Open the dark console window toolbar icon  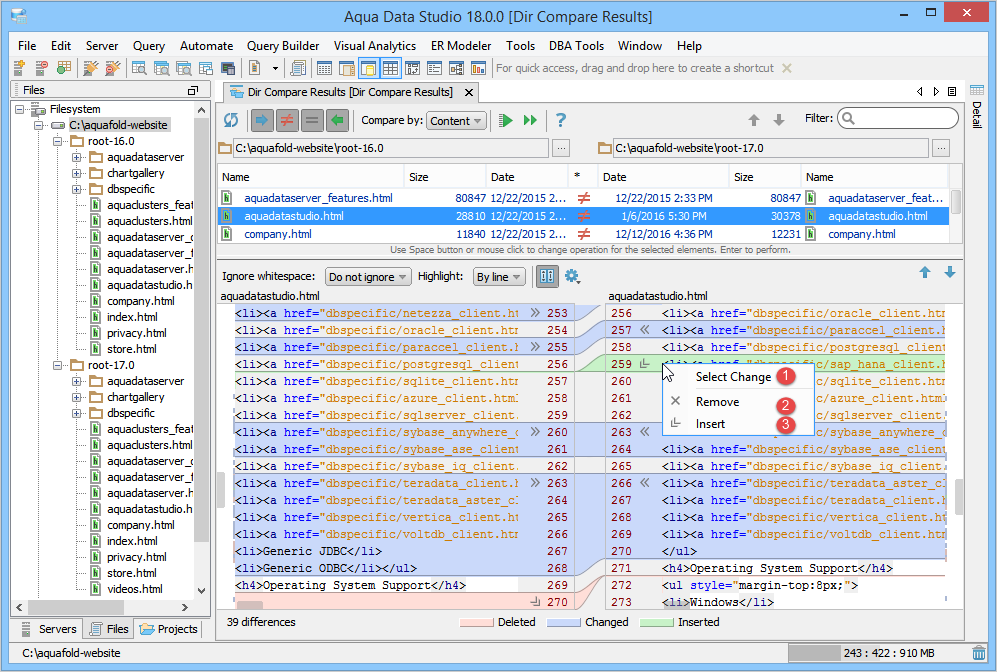(x=228, y=67)
